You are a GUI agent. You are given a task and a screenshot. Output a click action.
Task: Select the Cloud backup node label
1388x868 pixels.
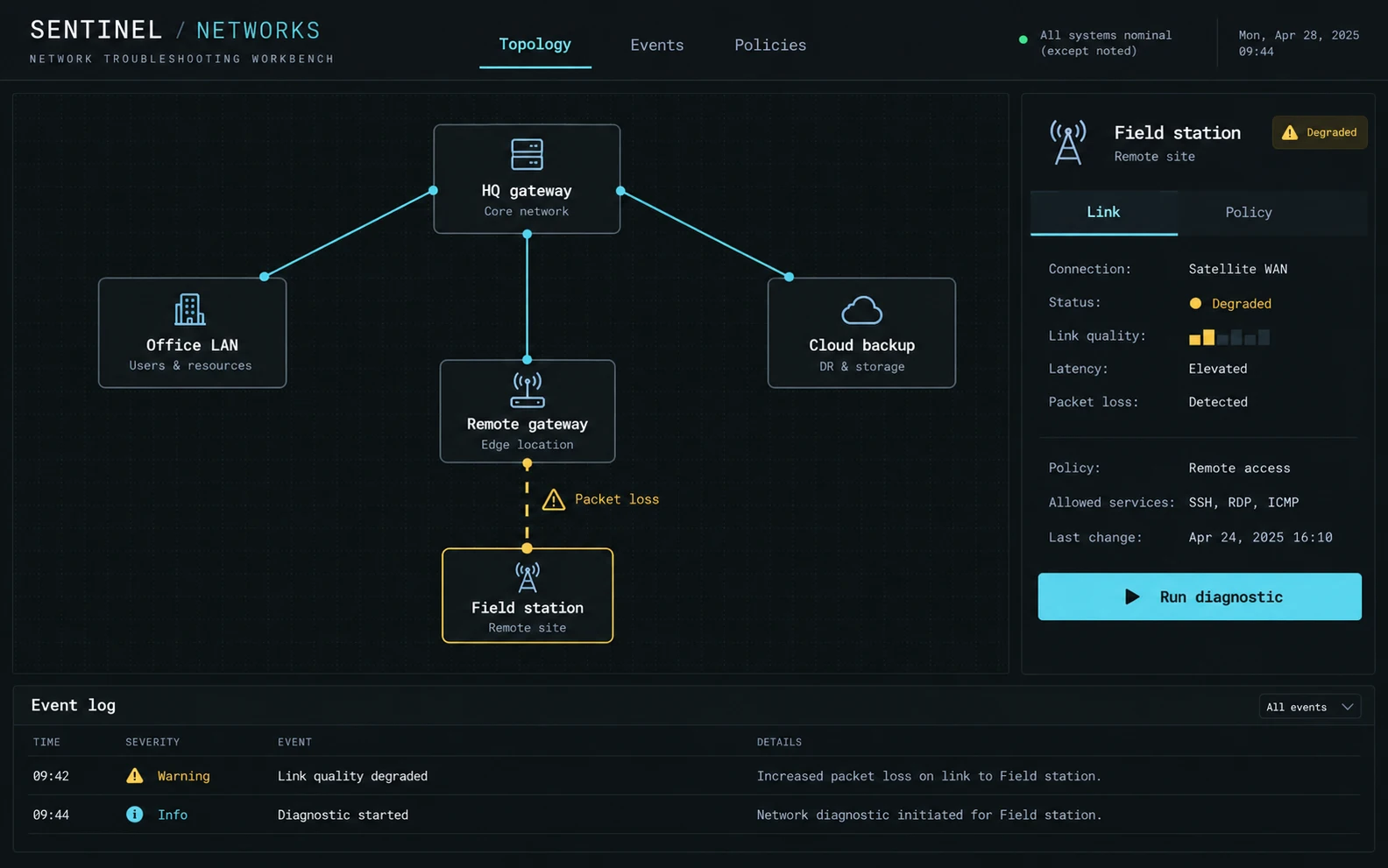[861, 345]
